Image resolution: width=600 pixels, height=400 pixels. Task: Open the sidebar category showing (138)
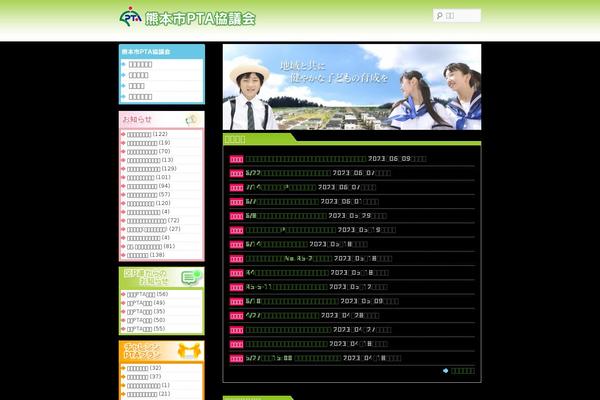145,255
